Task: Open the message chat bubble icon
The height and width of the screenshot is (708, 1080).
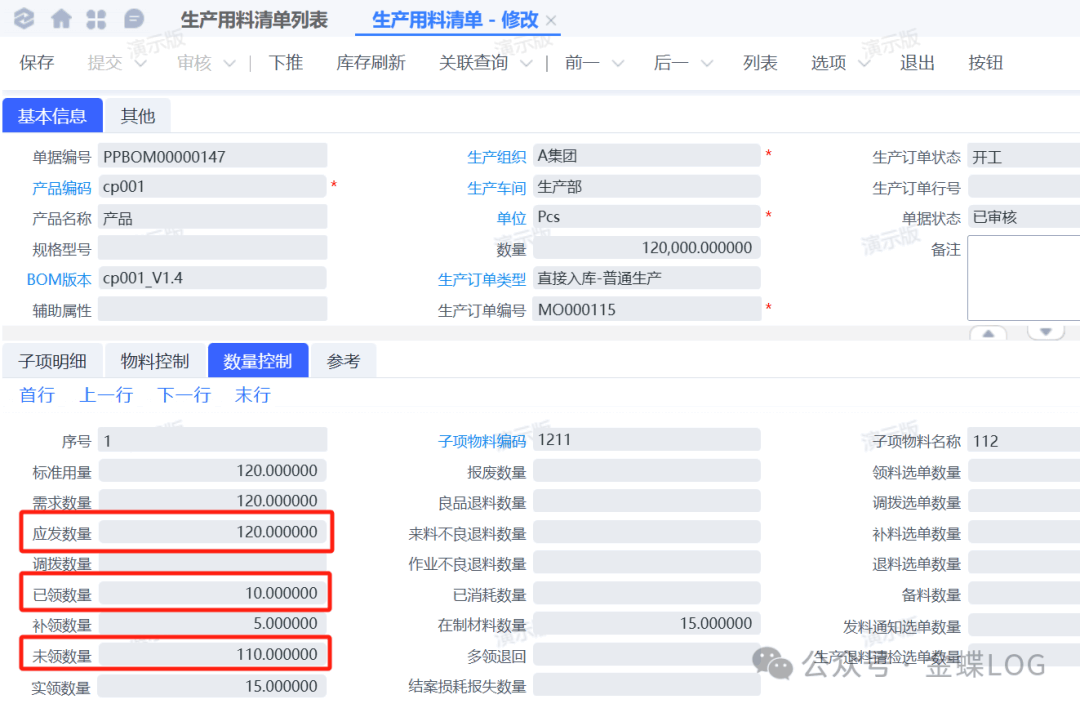Action: pos(133,19)
